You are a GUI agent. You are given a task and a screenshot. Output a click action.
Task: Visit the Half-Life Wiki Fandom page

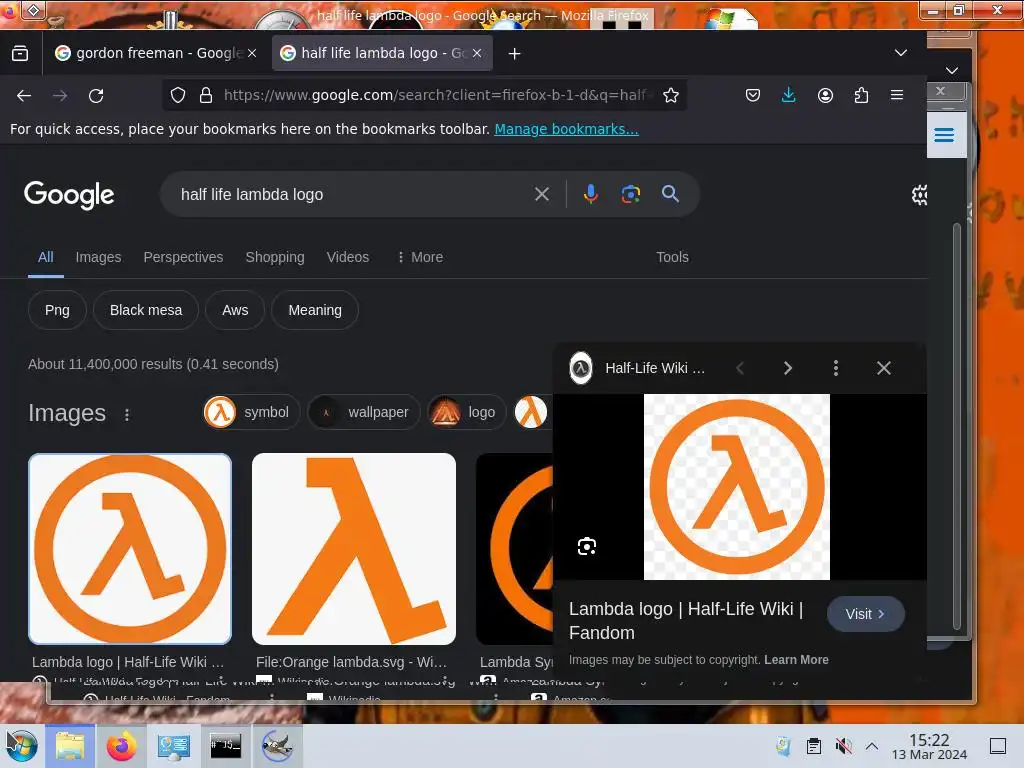[x=865, y=614]
